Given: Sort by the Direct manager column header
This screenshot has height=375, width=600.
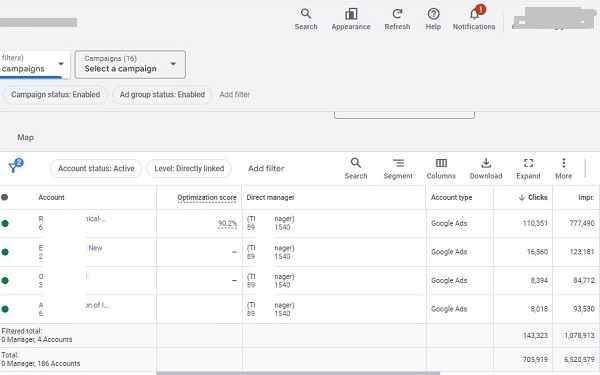Looking at the screenshot, I should click(271, 197).
